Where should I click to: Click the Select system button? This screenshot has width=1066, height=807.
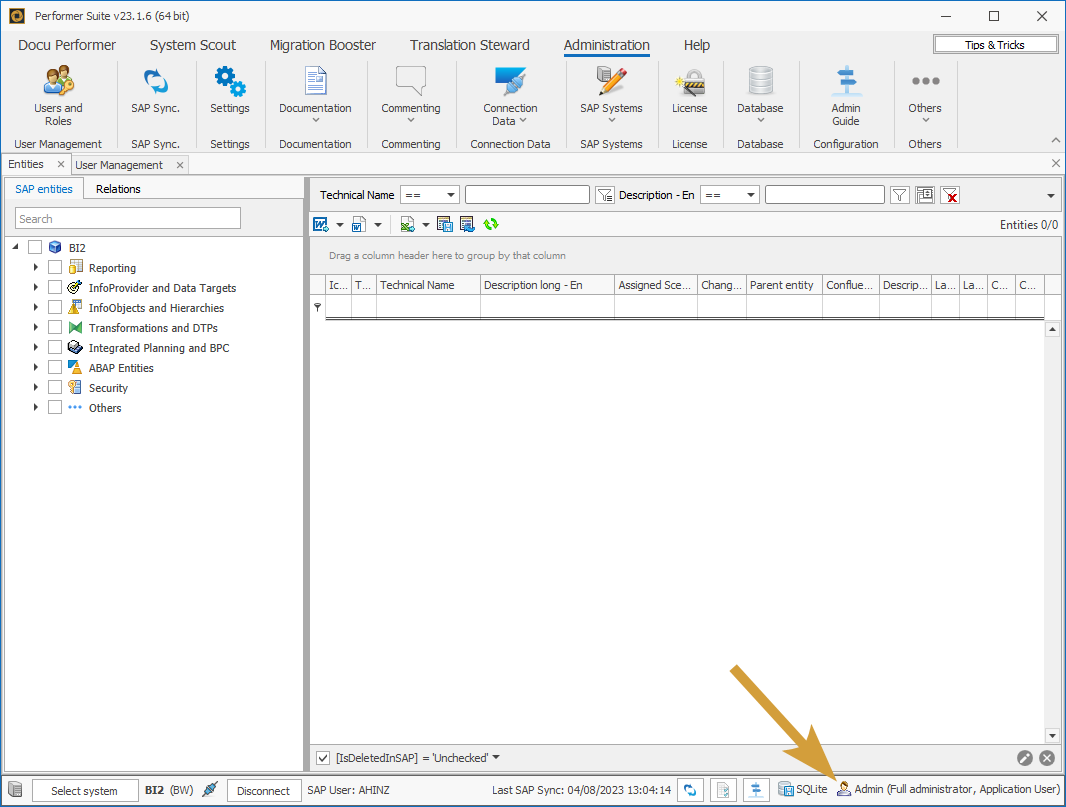pyautogui.click(x=85, y=791)
